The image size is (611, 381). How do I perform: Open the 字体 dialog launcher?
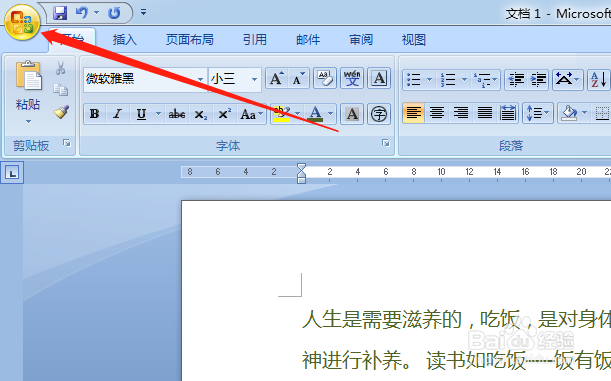click(x=386, y=143)
